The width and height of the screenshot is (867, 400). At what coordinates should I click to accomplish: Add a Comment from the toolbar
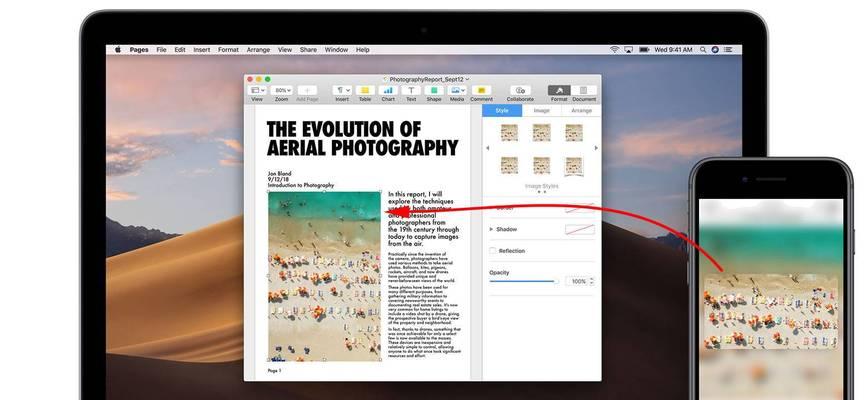pyautogui.click(x=481, y=90)
